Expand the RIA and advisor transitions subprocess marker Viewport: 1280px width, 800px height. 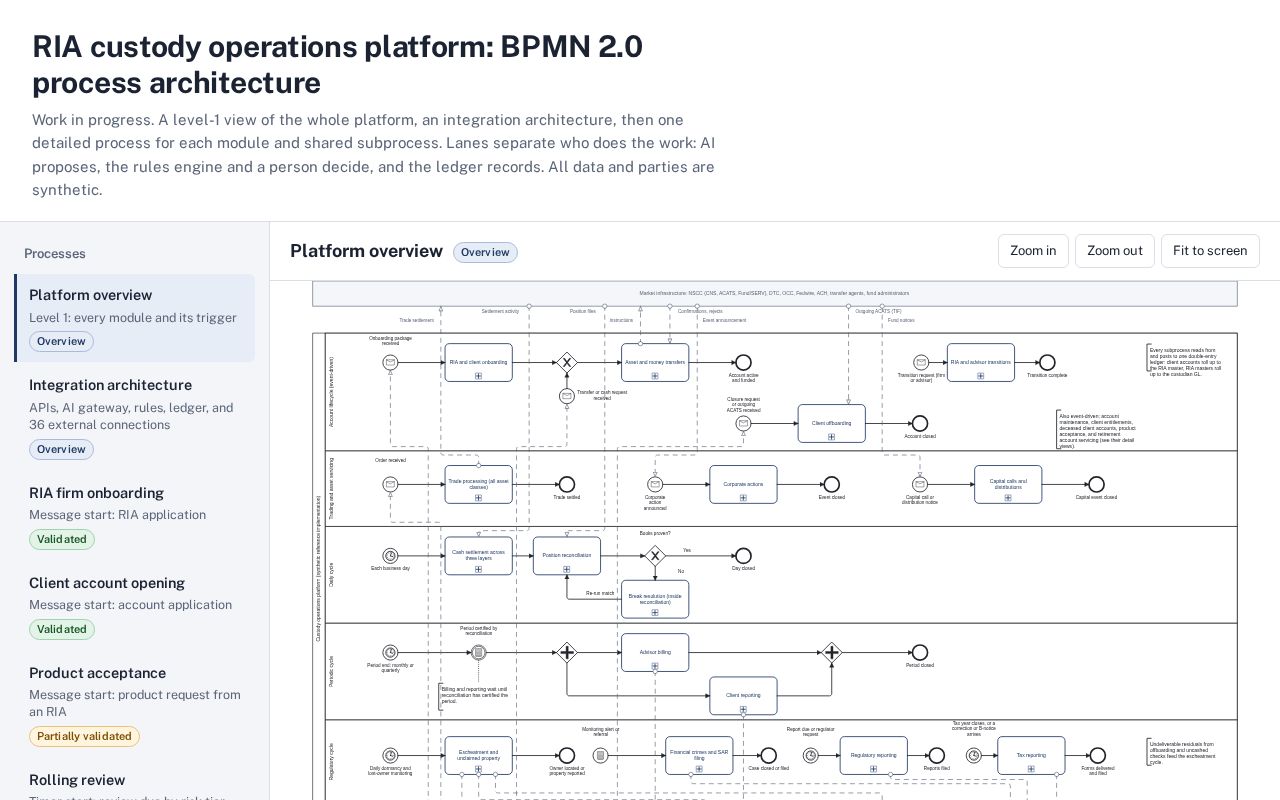980,376
